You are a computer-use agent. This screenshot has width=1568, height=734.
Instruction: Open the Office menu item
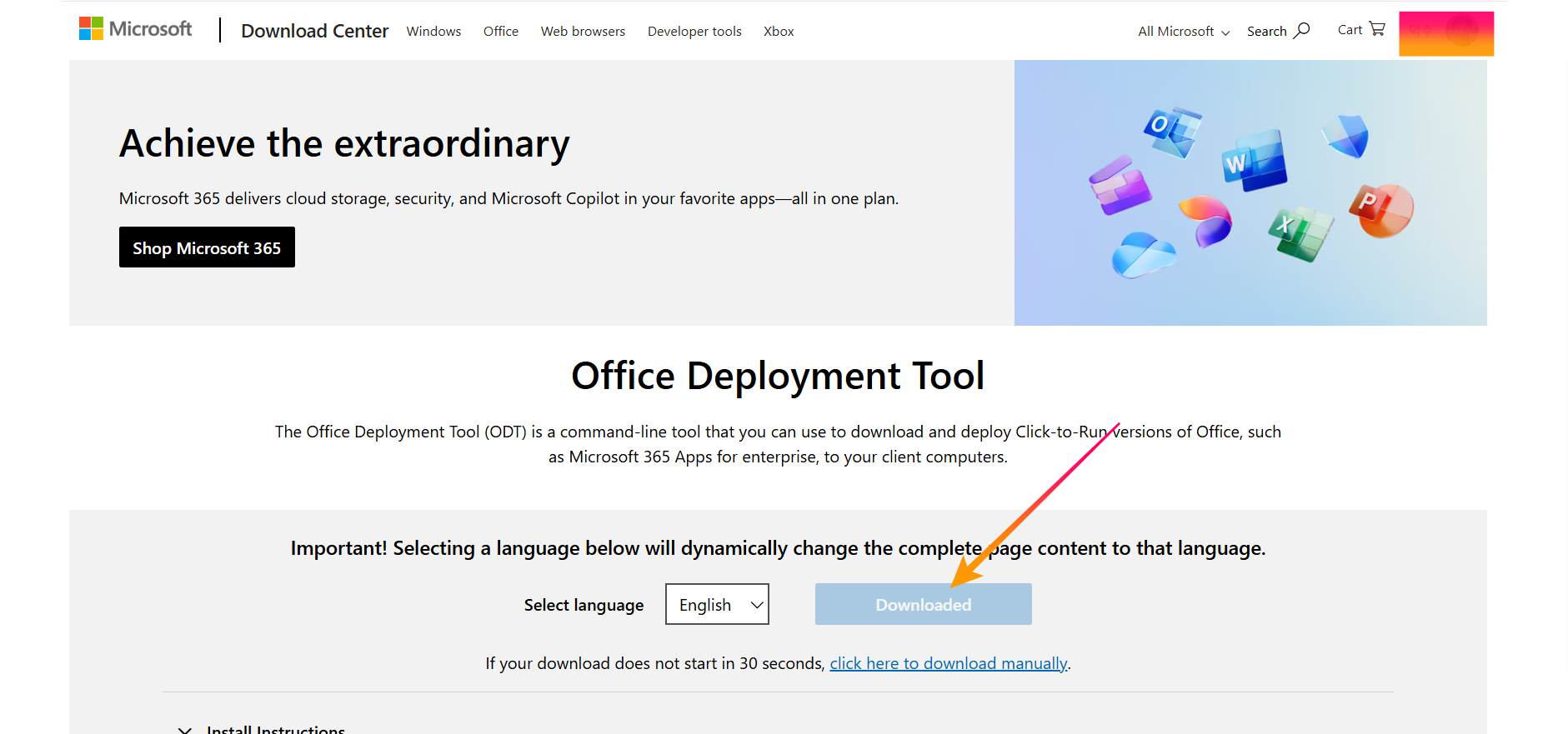pyautogui.click(x=501, y=31)
